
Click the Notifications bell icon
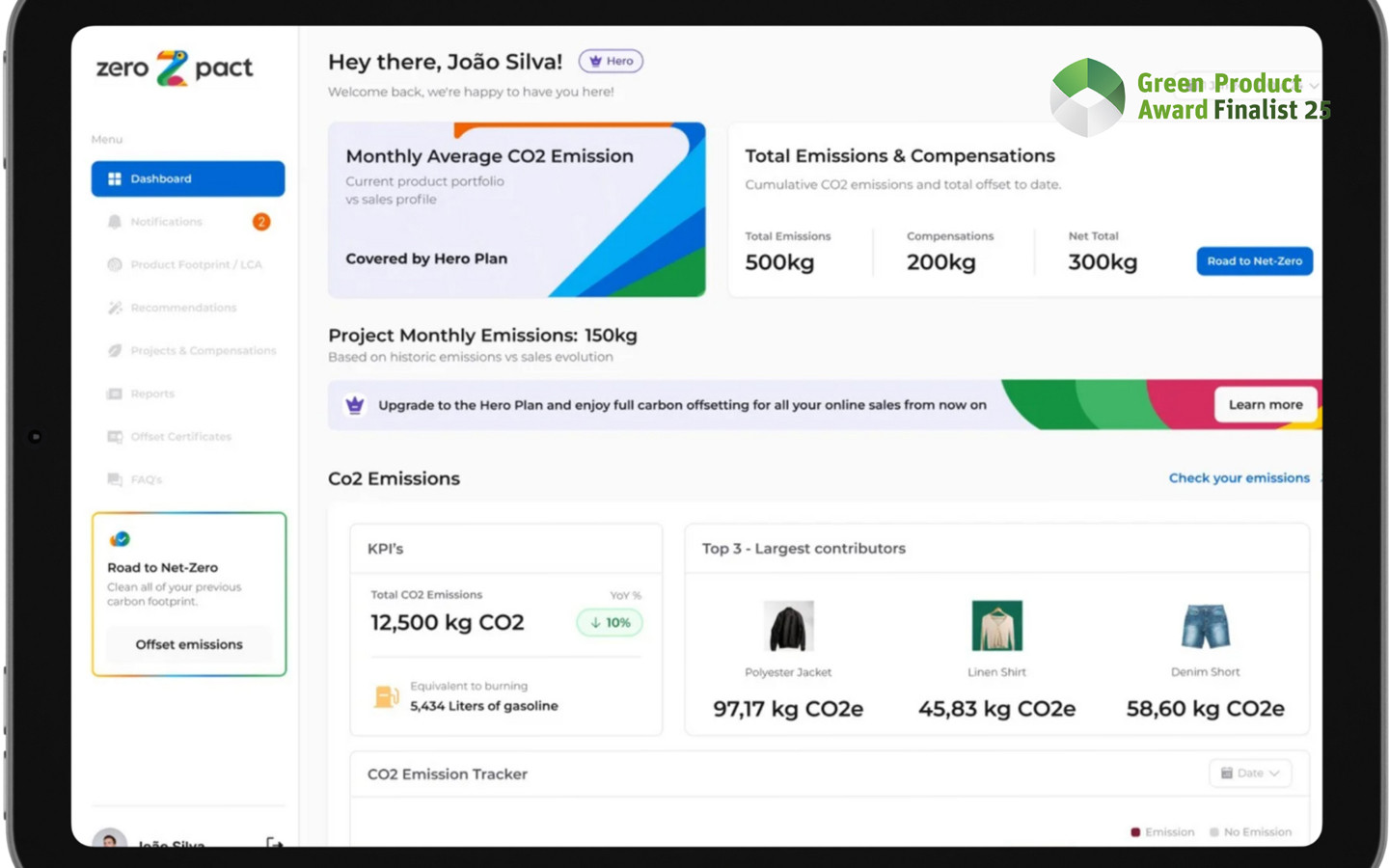point(115,222)
